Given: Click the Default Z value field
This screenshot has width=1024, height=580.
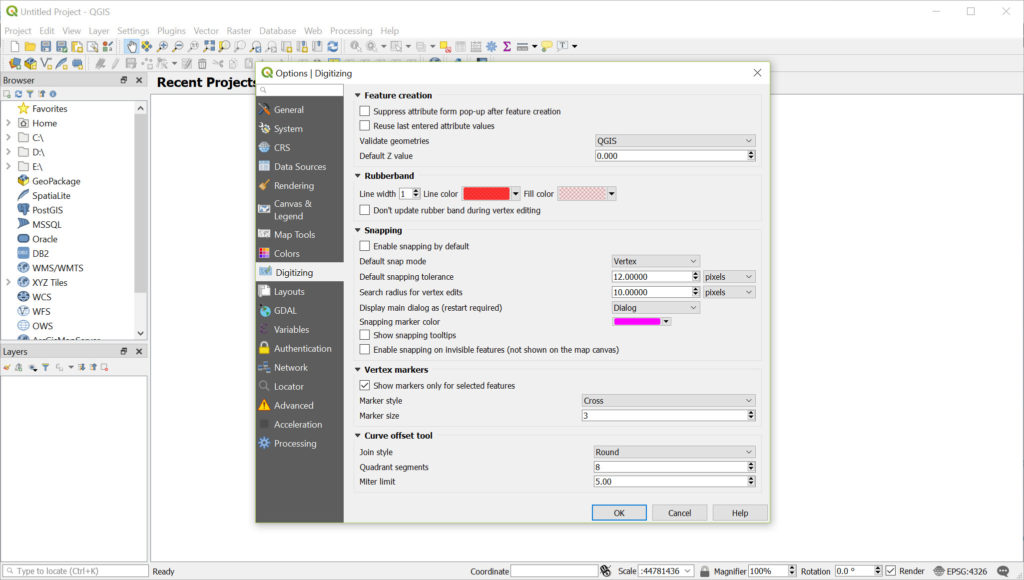Looking at the screenshot, I should click(671, 156).
